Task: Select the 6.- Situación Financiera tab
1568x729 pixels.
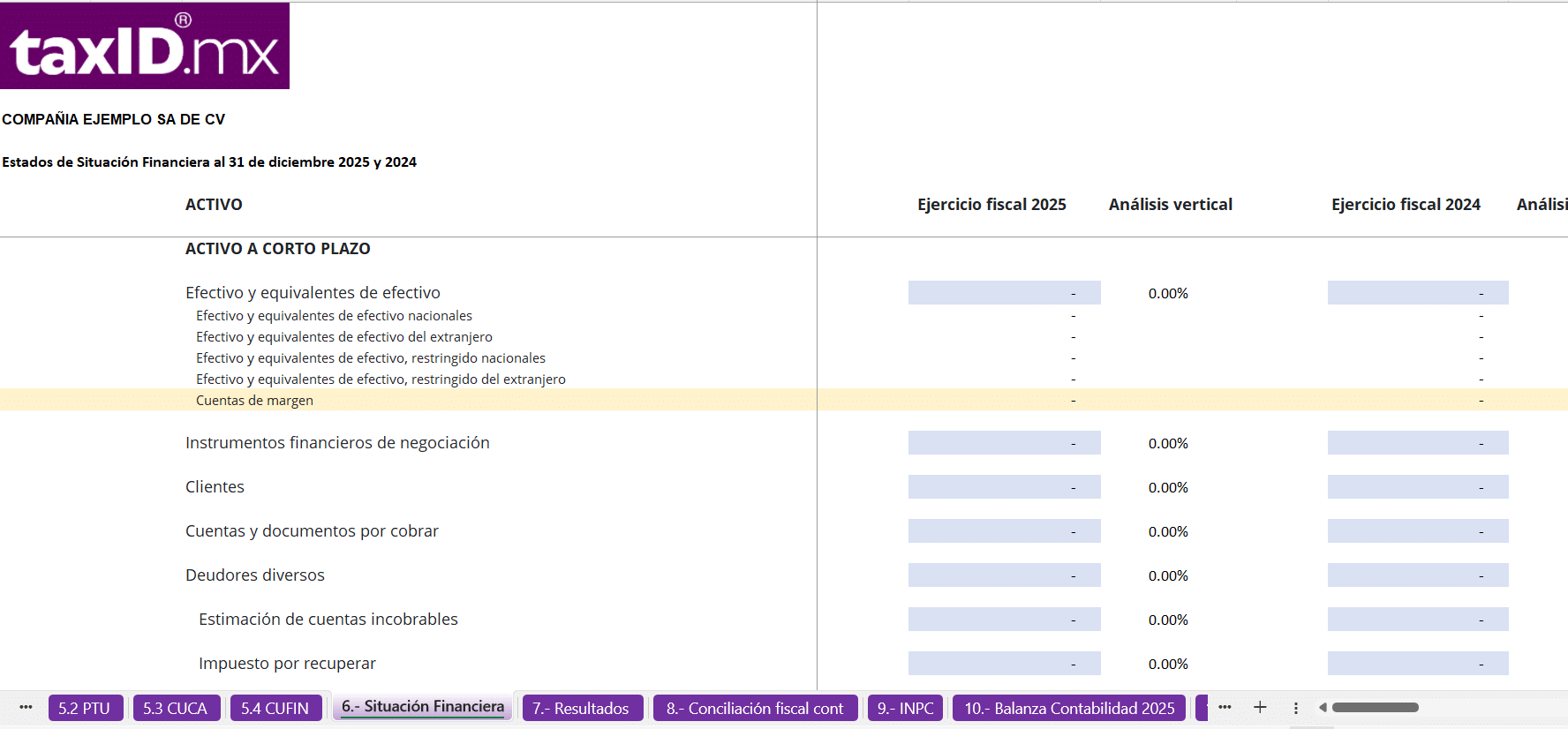Action: 422,707
